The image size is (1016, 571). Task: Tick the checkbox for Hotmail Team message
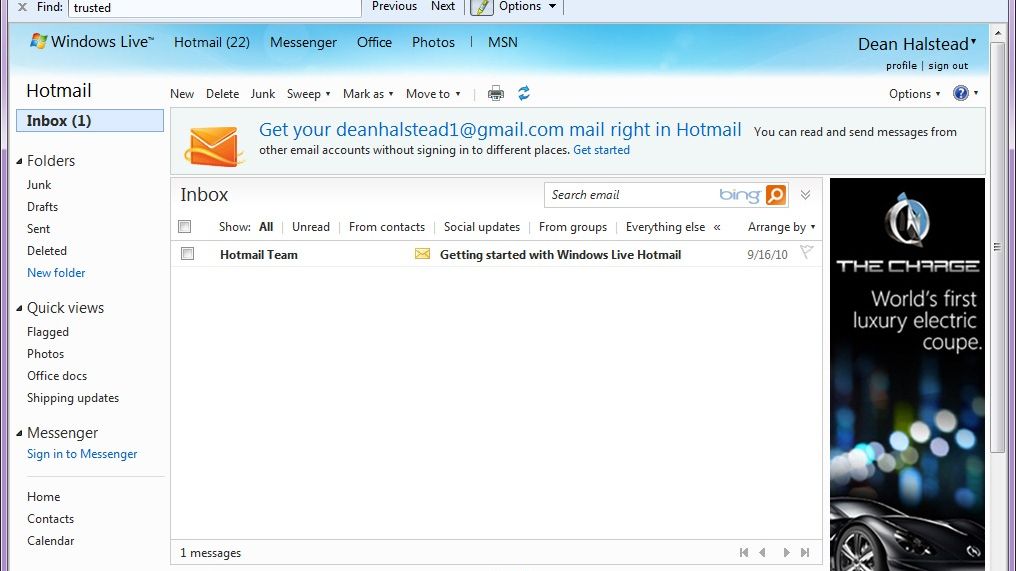(x=187, y=253)
